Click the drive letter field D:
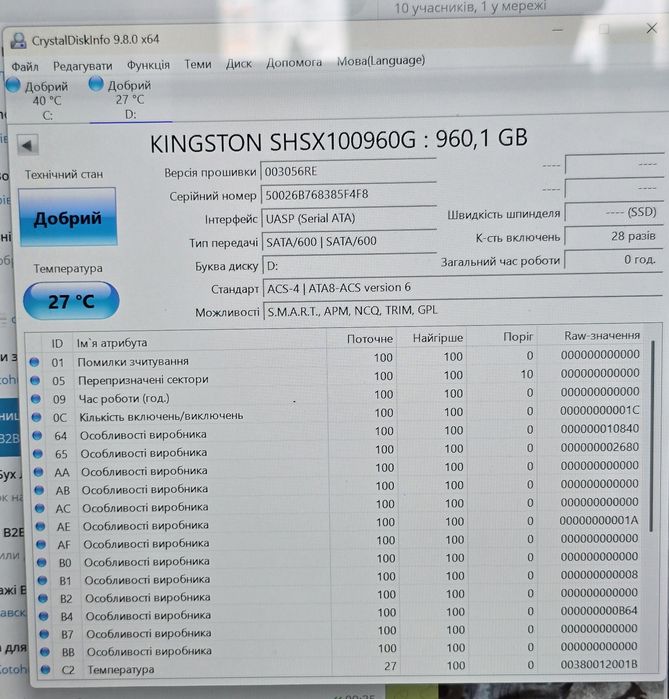The image size is (669, 699). point(350,266)
